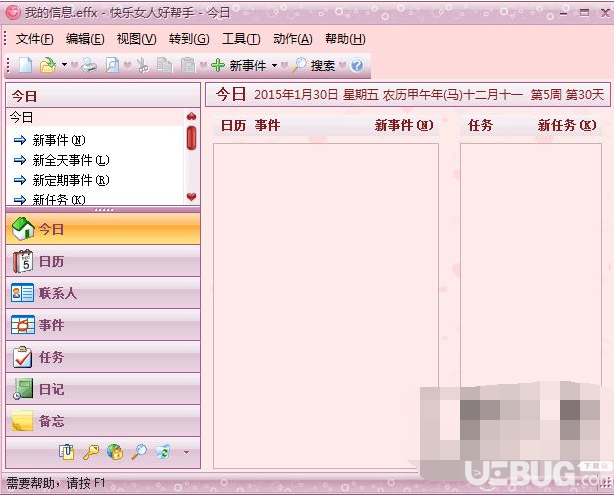The width and height of the screenshot is (614, 495).
Task: Click the date text 2015年1月30日 星期五
Action: coord(316,95)
